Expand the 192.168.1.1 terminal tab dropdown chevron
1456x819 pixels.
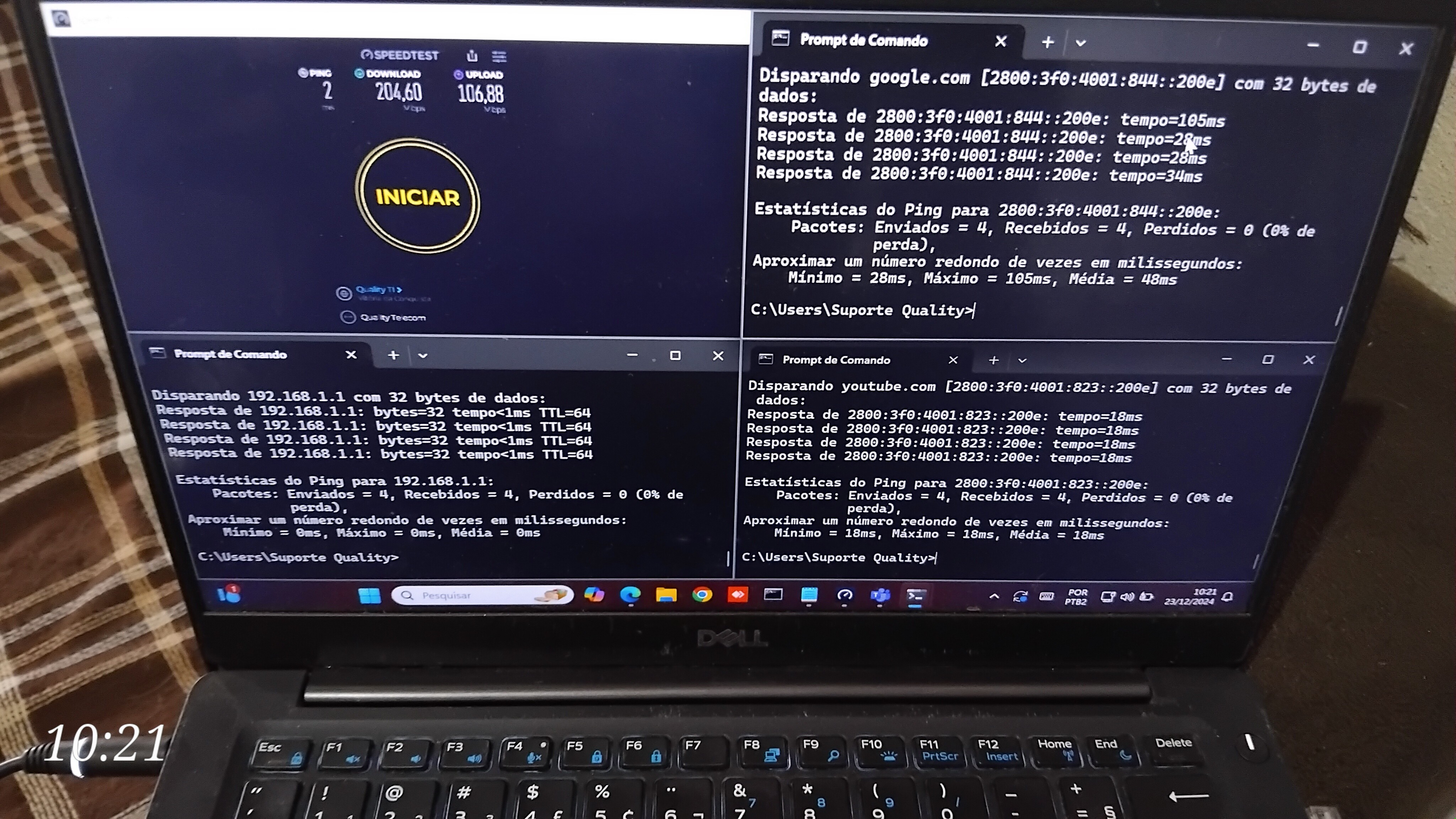[423, 355]
